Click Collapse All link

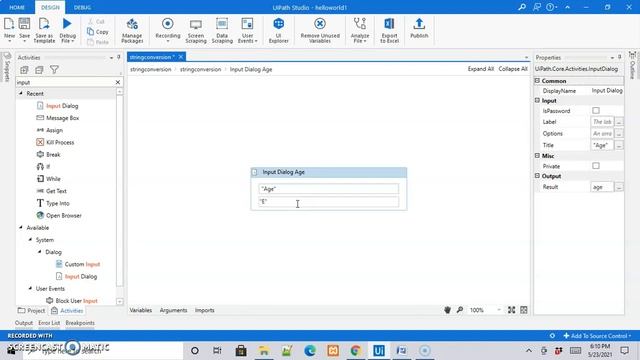point(513,69)
